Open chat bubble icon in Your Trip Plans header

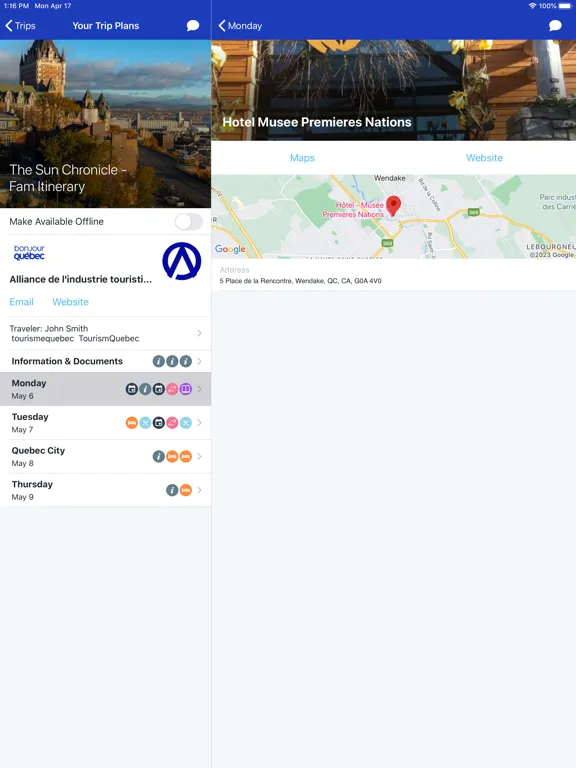pyautogui.click(x=193, y=25)
